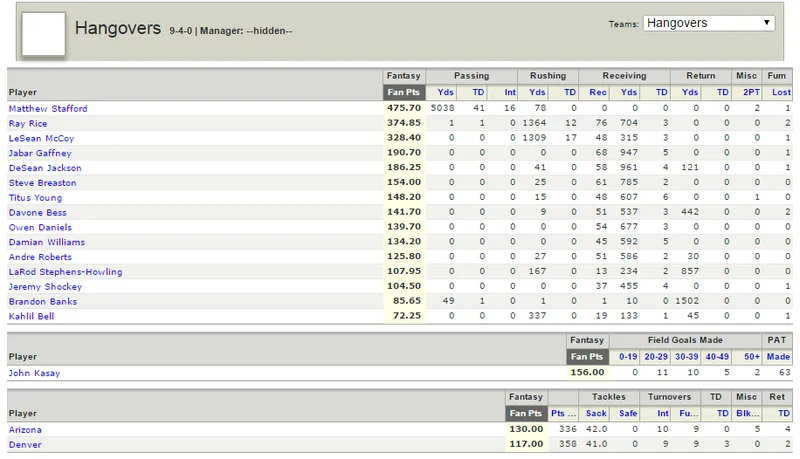
Task: Open Brandon Banks player link
Action: click(x=43, y=301)
